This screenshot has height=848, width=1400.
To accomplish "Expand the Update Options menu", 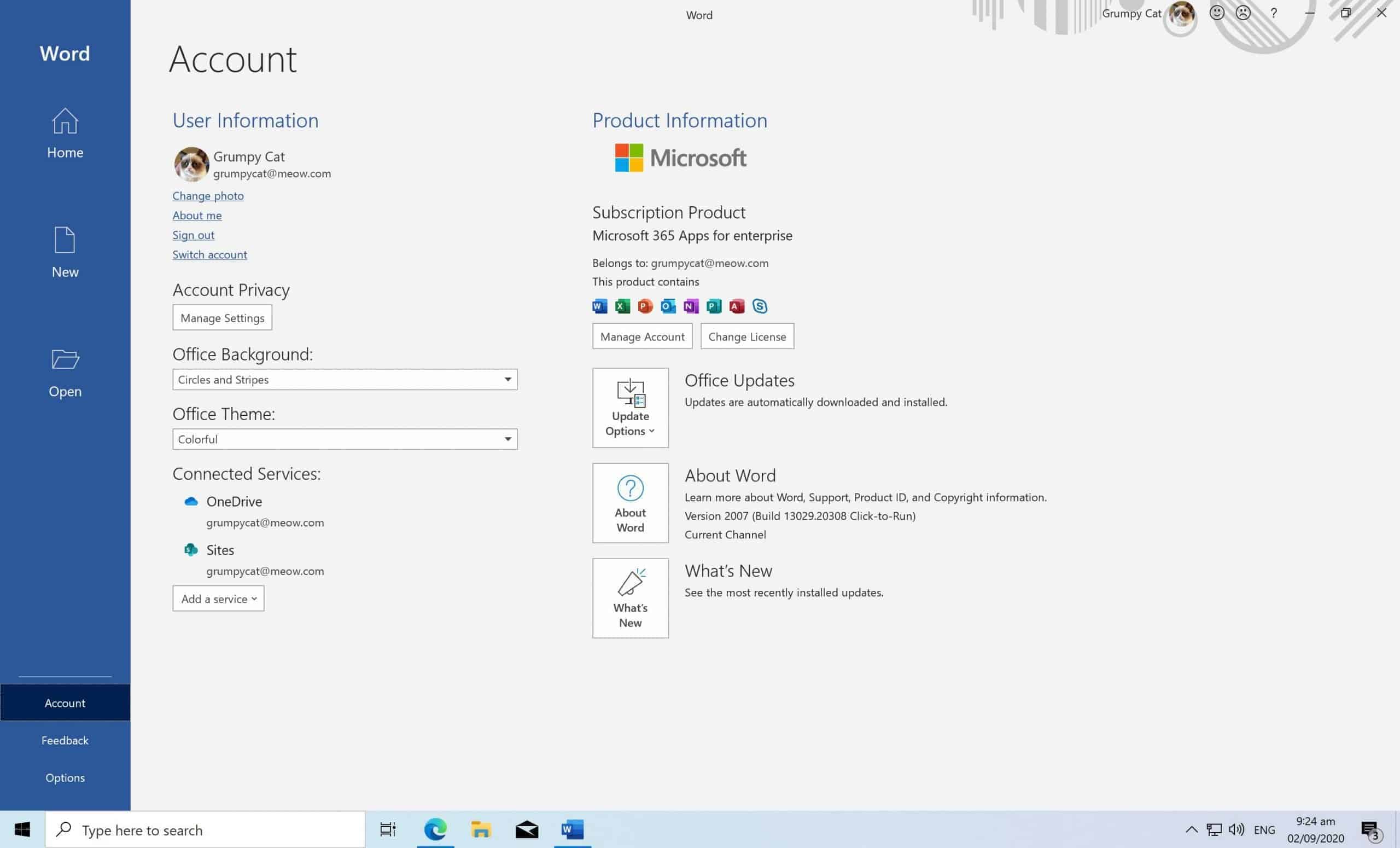I will coord(630,408).
